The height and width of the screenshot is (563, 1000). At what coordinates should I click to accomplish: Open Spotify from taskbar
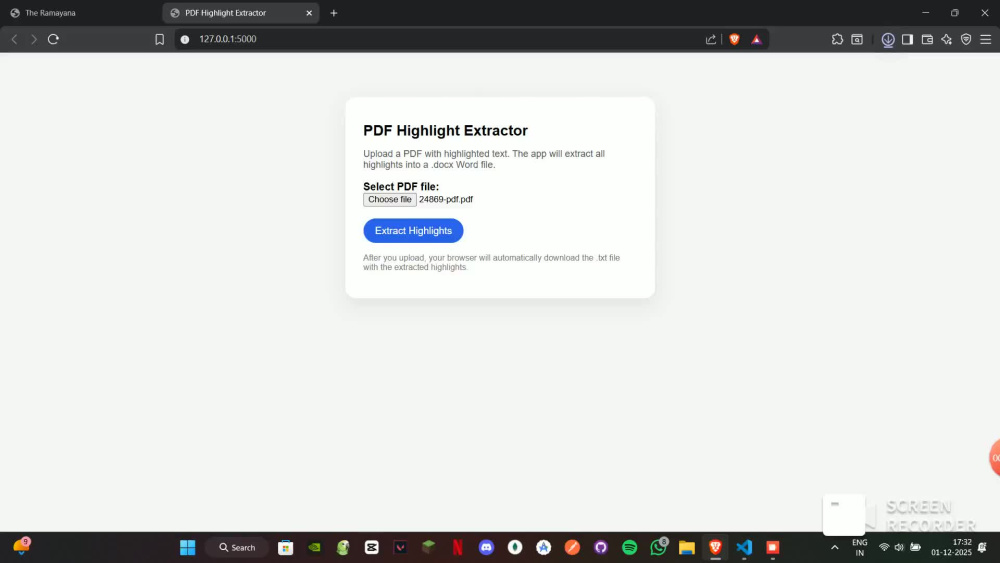coord(629,547)
